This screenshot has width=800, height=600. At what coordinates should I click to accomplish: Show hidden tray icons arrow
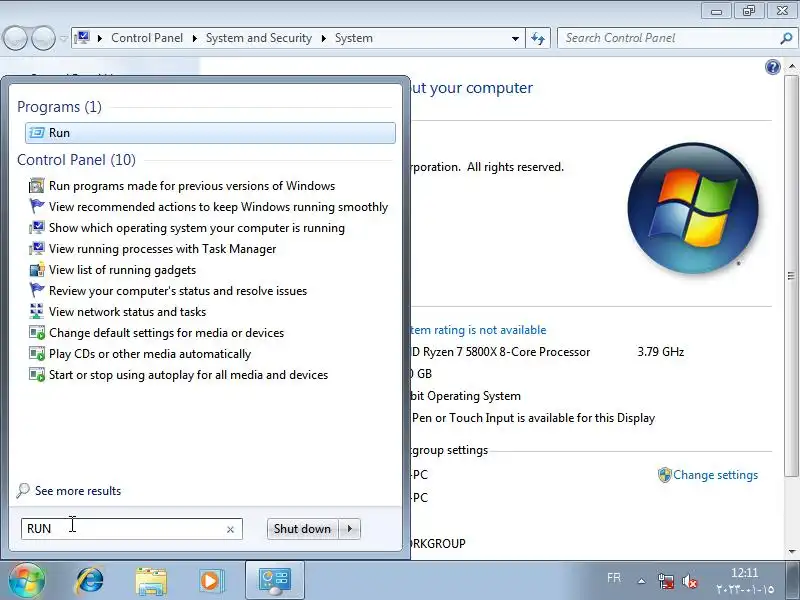pyautogui.click(x=642, y=581)
